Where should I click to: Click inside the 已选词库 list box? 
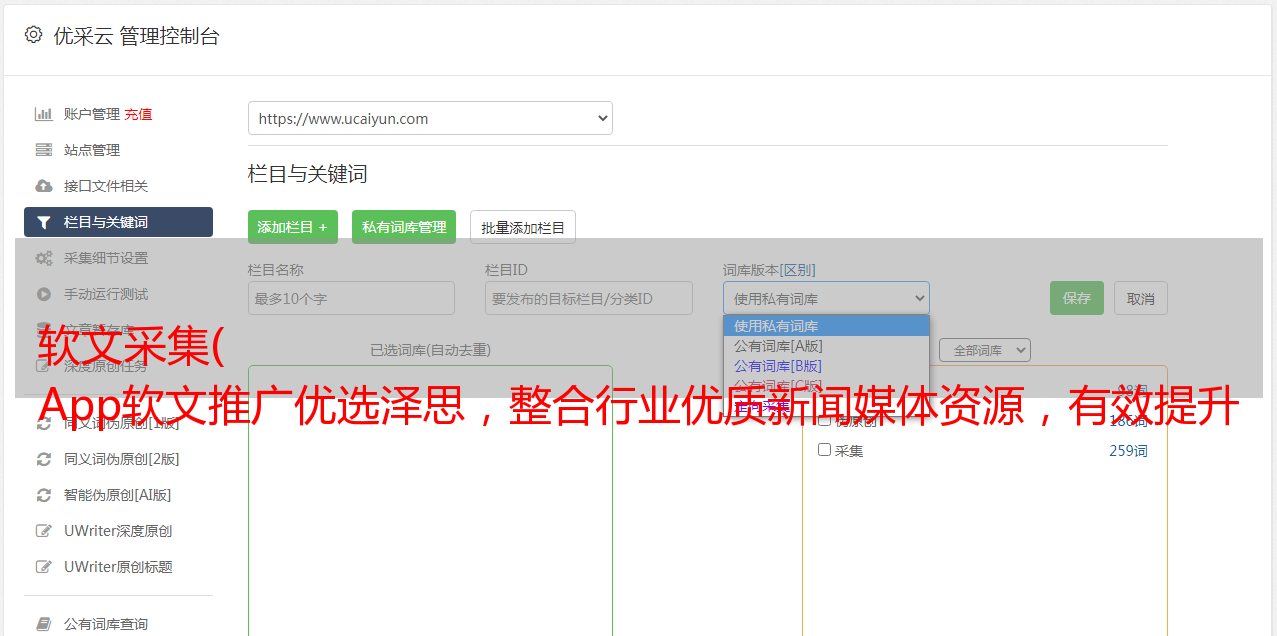coord(430,500)
